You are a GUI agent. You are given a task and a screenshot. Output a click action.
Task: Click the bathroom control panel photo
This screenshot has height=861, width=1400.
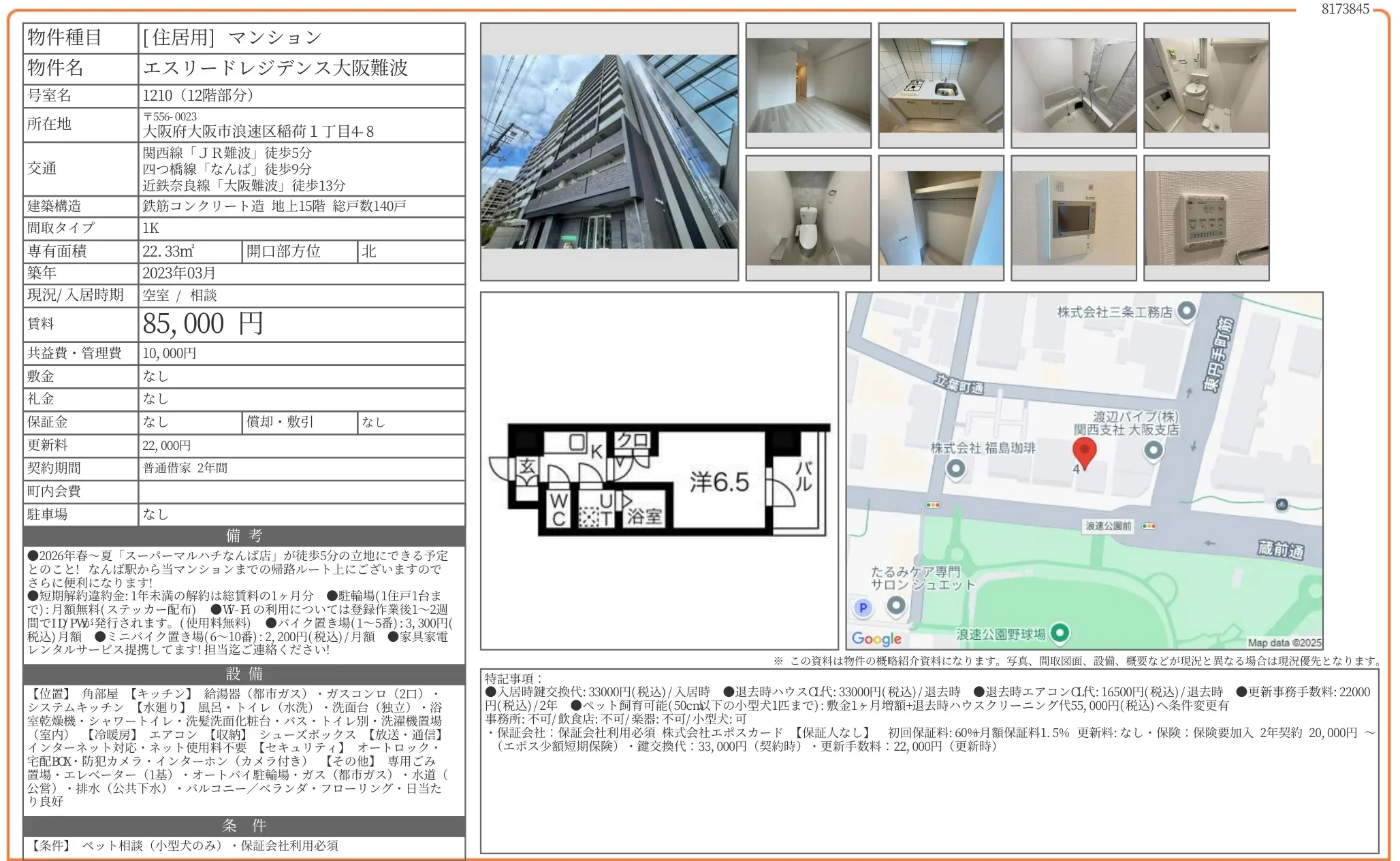(1206, 218)
